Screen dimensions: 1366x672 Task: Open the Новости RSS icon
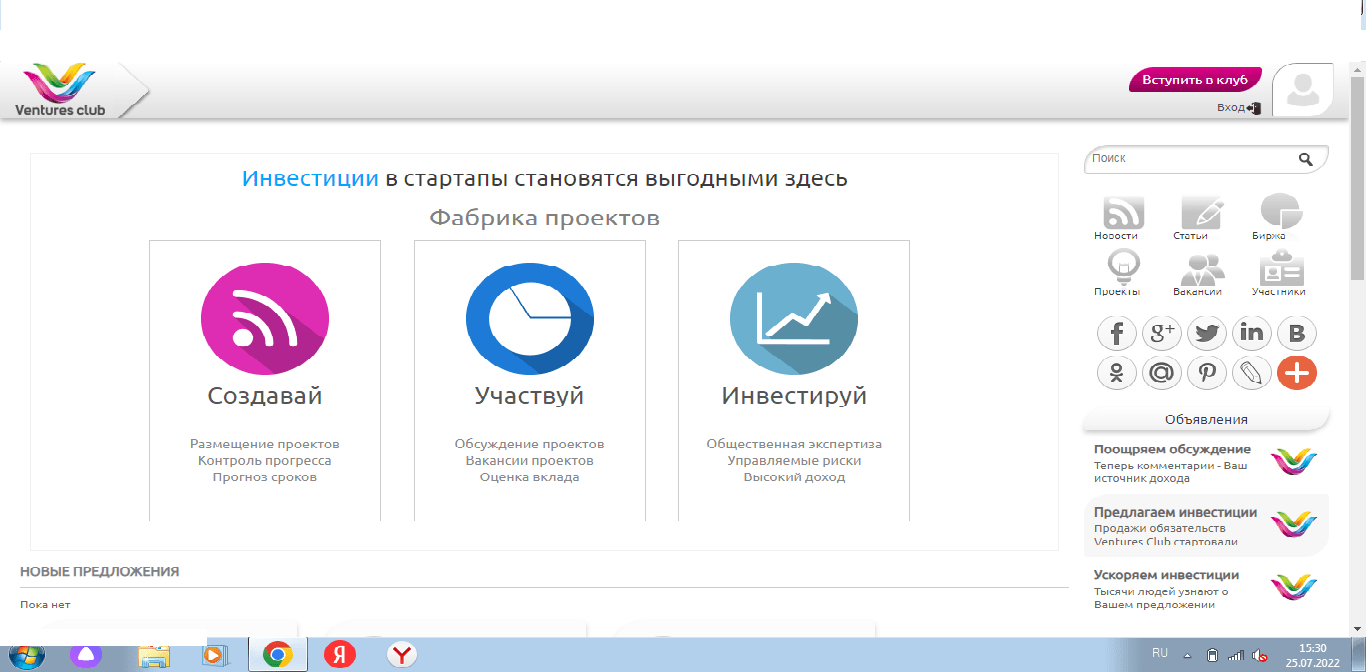1123,213
